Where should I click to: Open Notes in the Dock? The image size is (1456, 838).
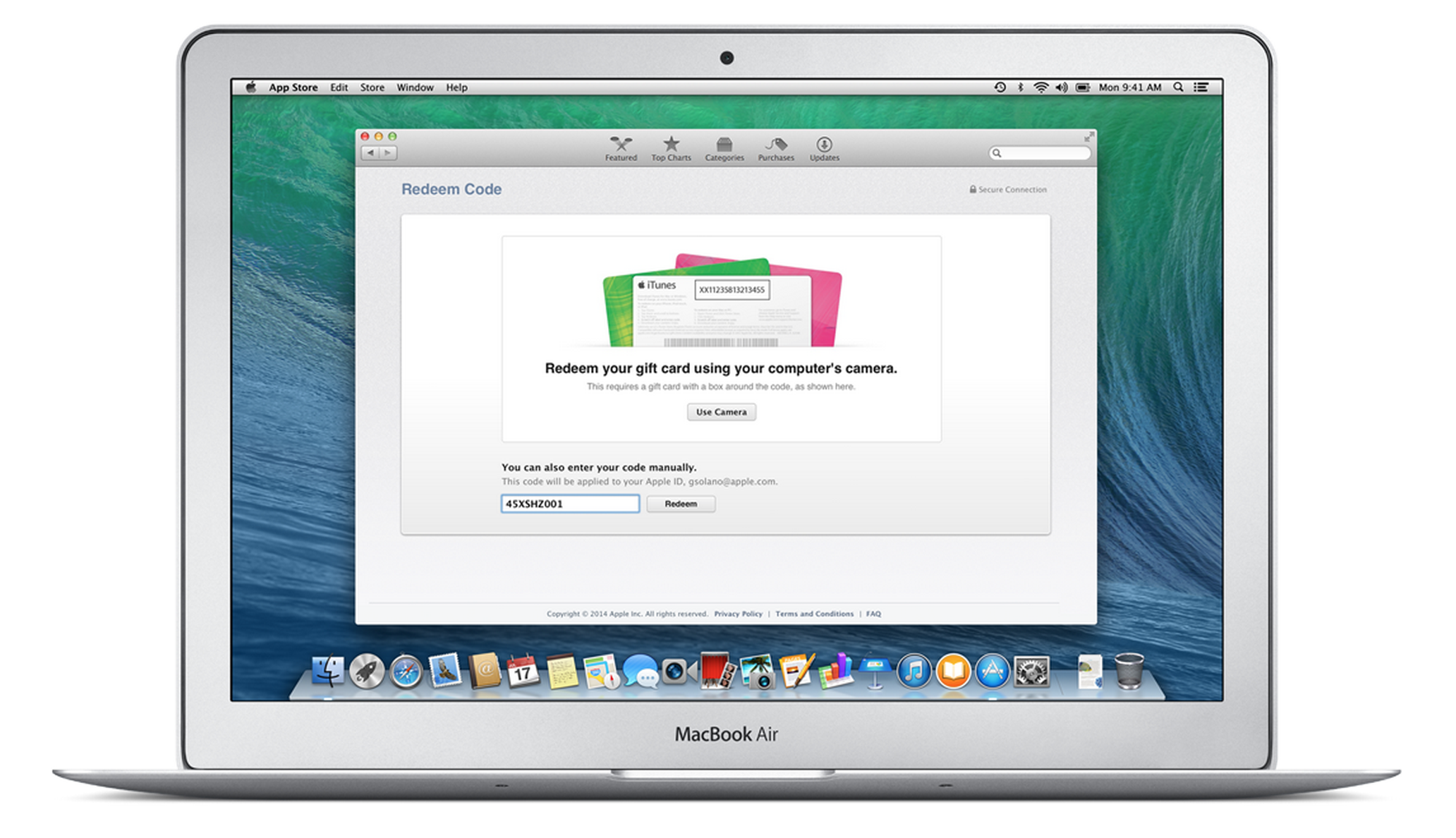click(x=562, y=672)
